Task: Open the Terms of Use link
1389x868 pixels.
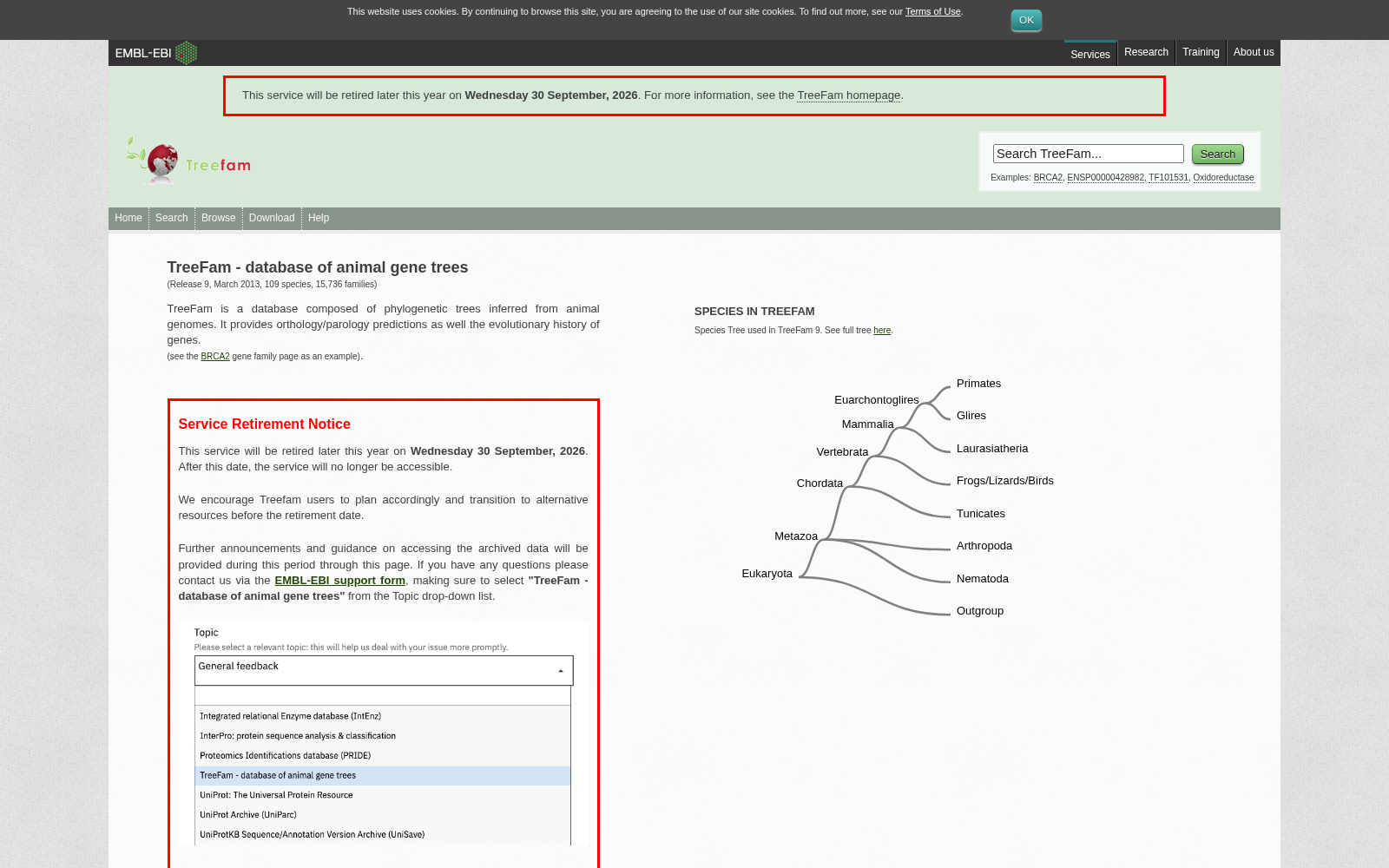Action: tap(933, 11)
